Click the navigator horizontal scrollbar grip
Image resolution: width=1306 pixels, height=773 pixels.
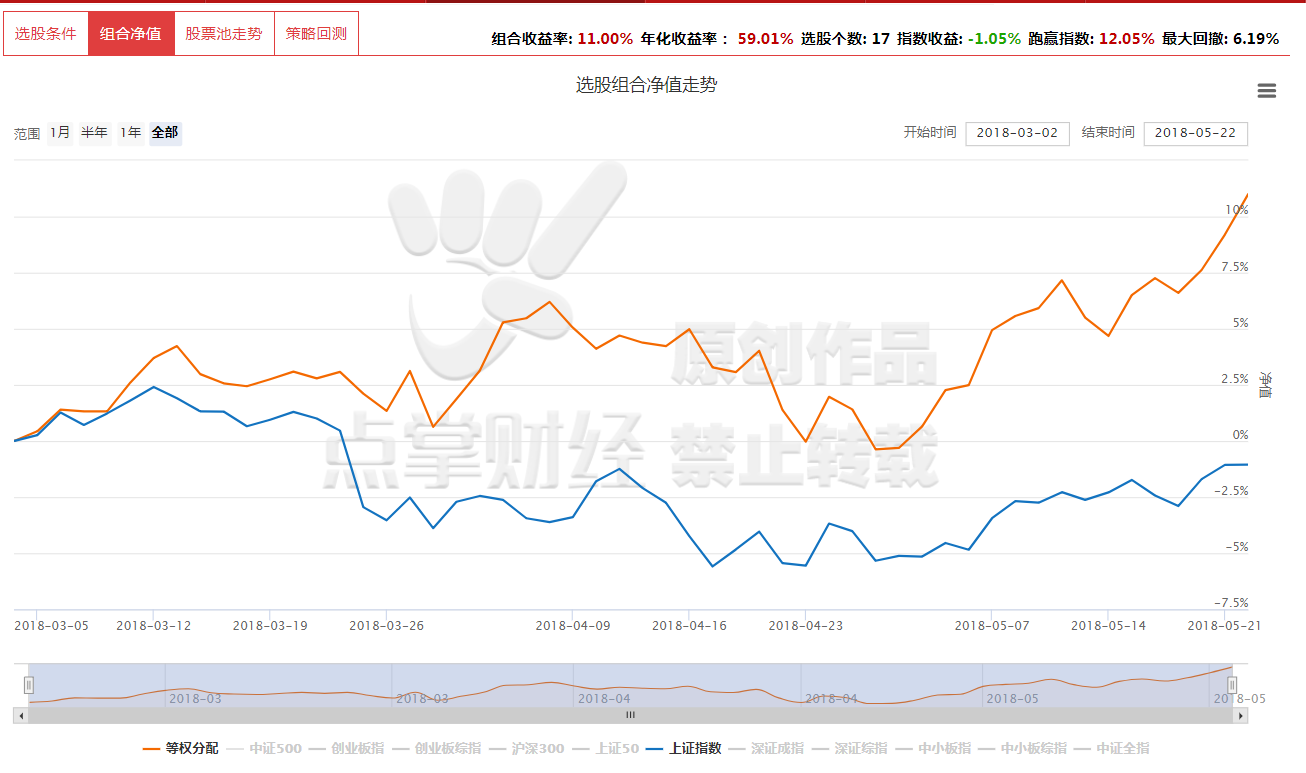[x=630, y=716]
